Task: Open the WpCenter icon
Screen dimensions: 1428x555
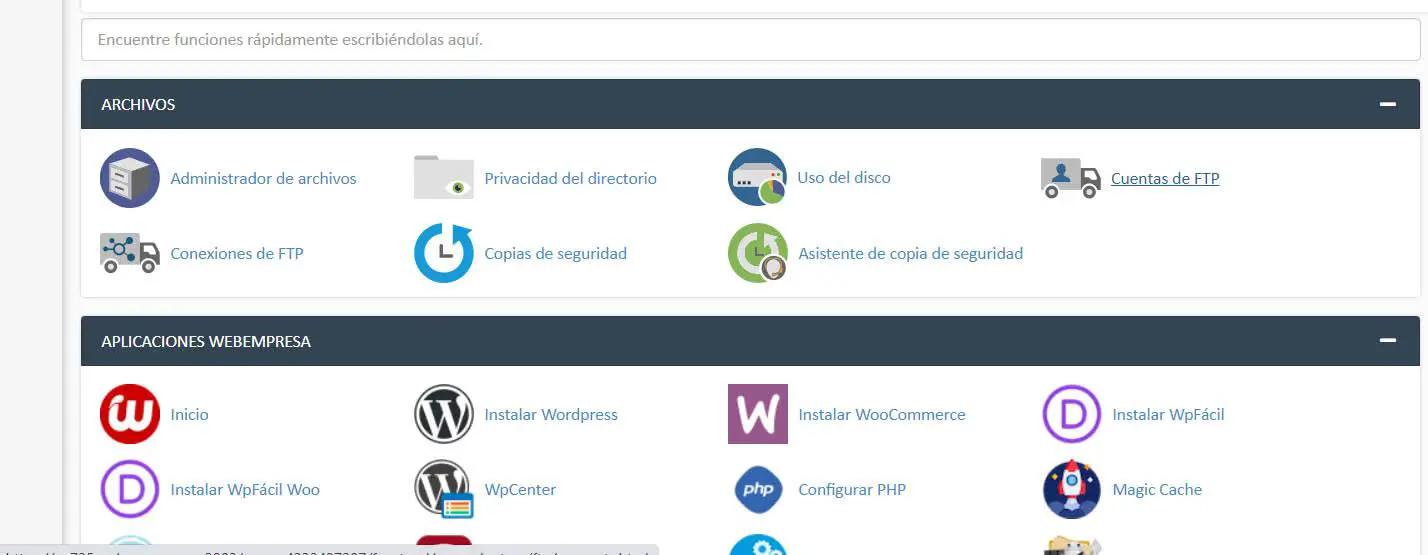Action: tap(444, 489)
